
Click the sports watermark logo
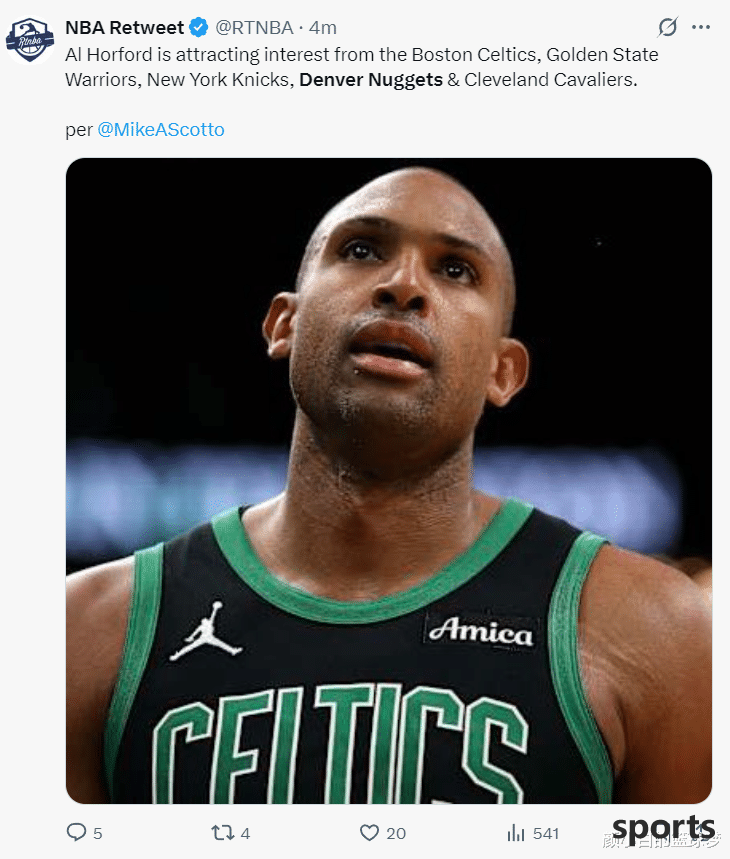pos(663,829)
